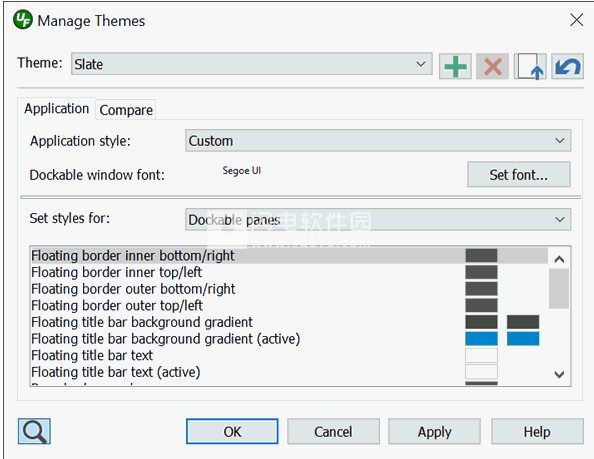Delete theme using the red X icon
Screen dimensions: 594x459
pyautogui.click(x=492, y=66)
